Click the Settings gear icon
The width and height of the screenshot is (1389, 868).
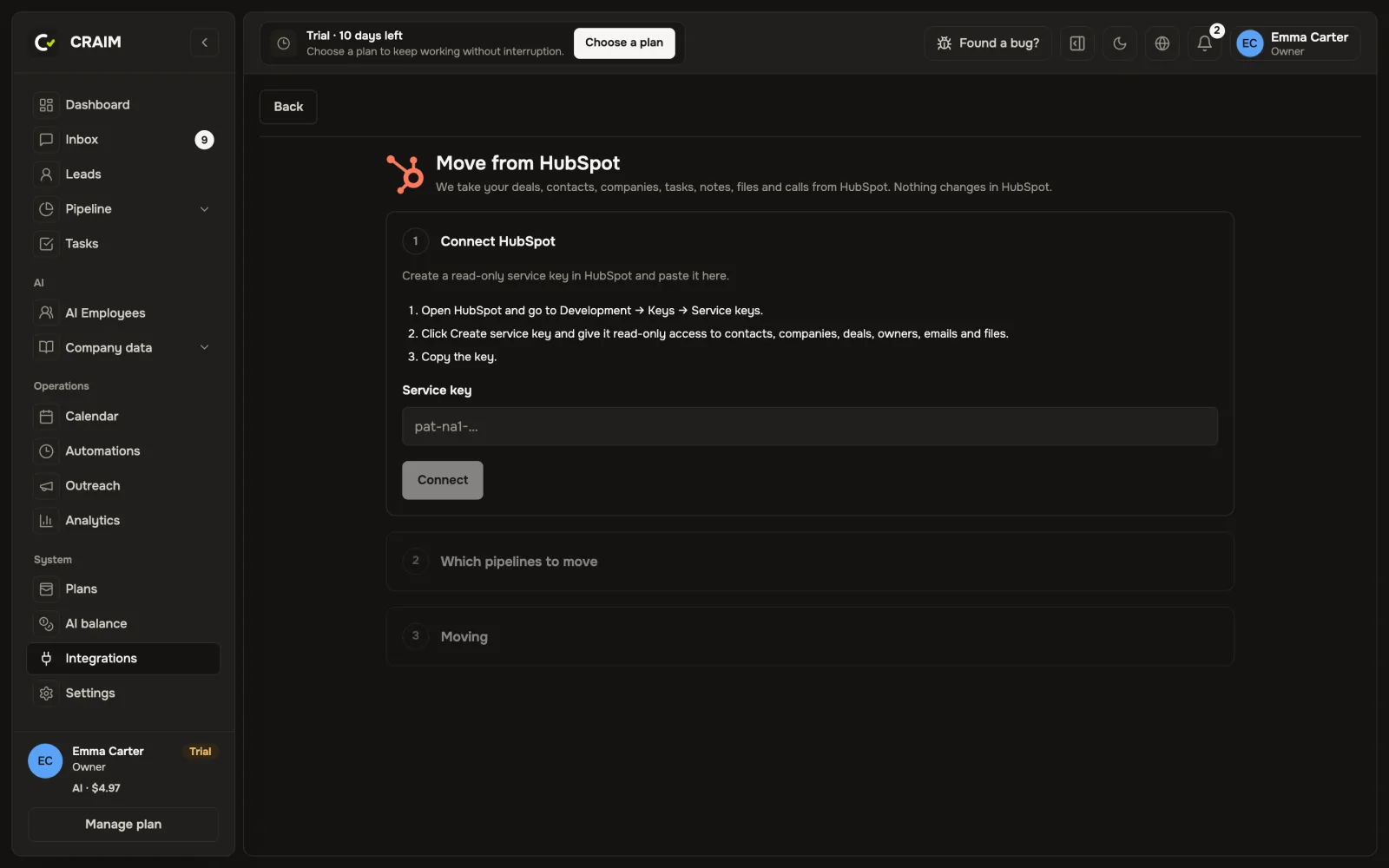coord(46,694)
